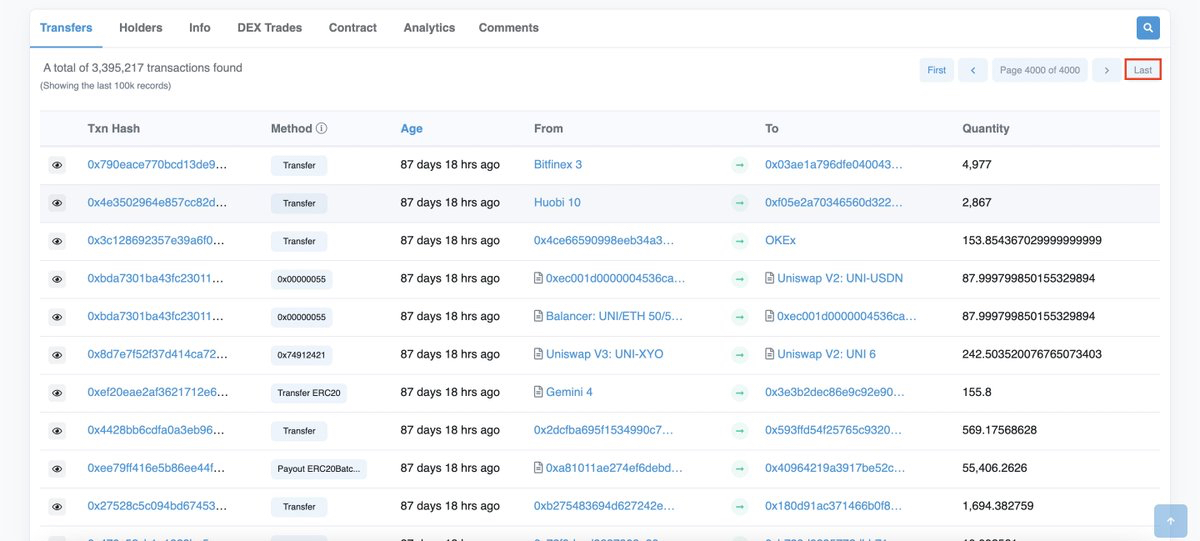The image size is (1200, 541).
Task: Click the 0x74912421 method badge
Action: click(301, 355)
